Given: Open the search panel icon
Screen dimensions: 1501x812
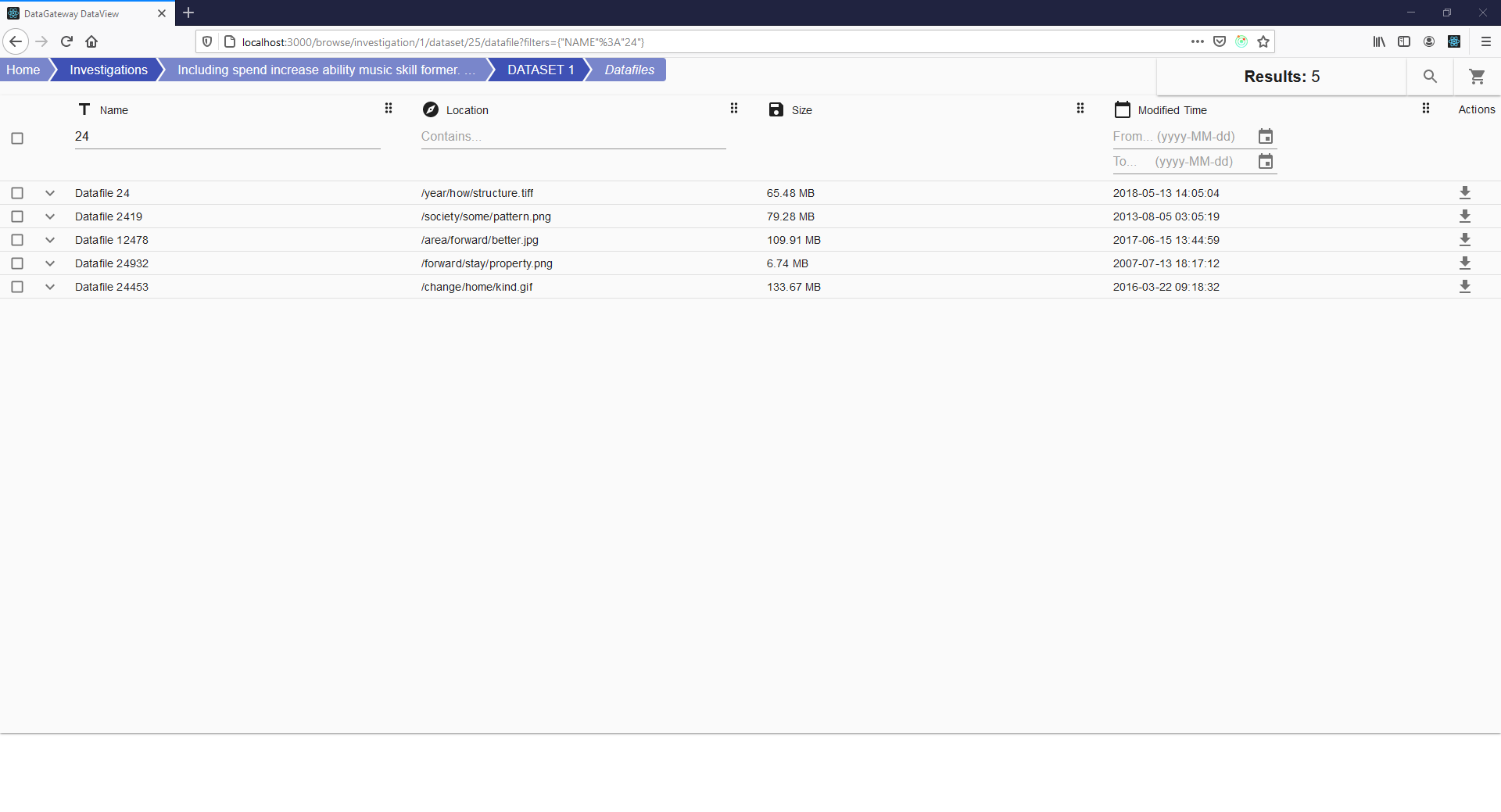Looking at the screenshot, I should (x=1431, y=77).
